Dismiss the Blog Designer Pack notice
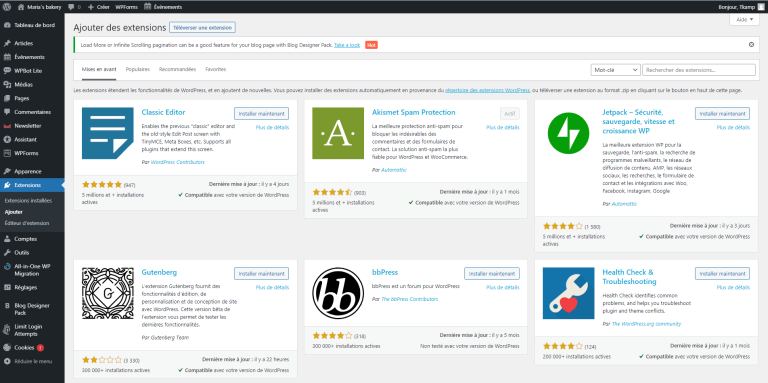The width and height of the screenshot is (768, 383). tap(751, 45)
